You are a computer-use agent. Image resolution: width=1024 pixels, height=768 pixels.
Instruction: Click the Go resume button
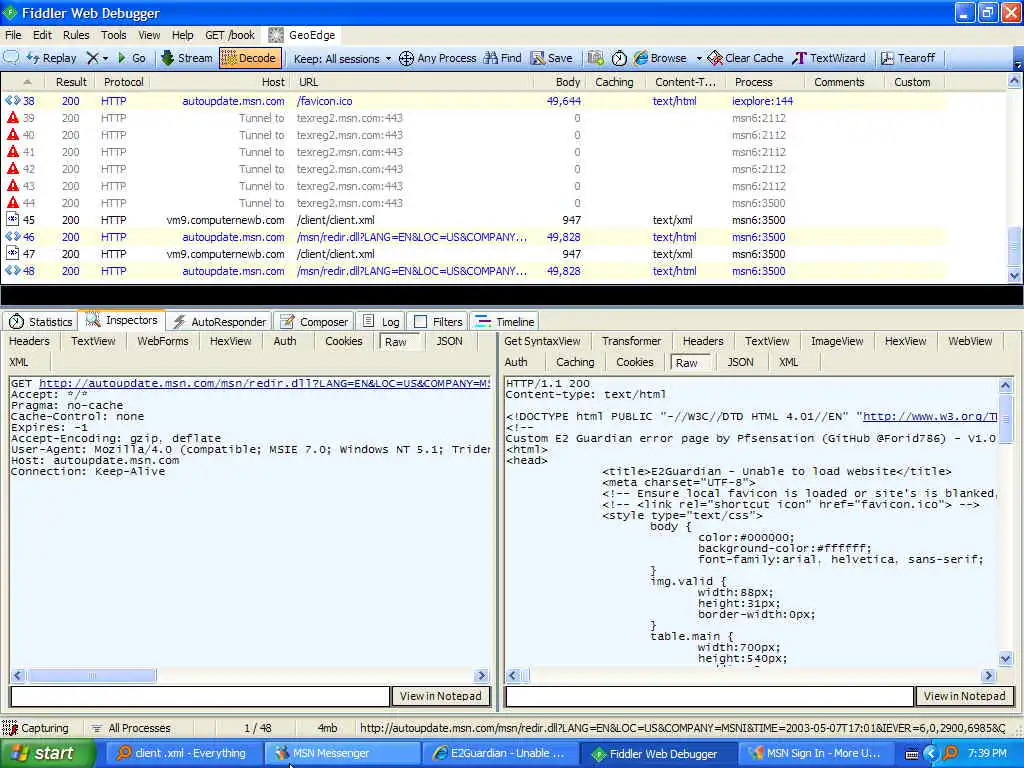point(131,58)
